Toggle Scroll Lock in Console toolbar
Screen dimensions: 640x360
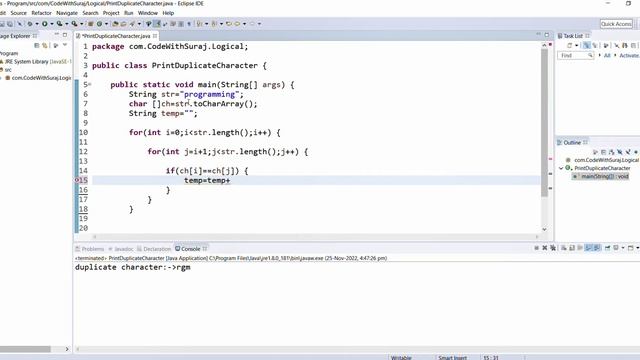[572, 248]
